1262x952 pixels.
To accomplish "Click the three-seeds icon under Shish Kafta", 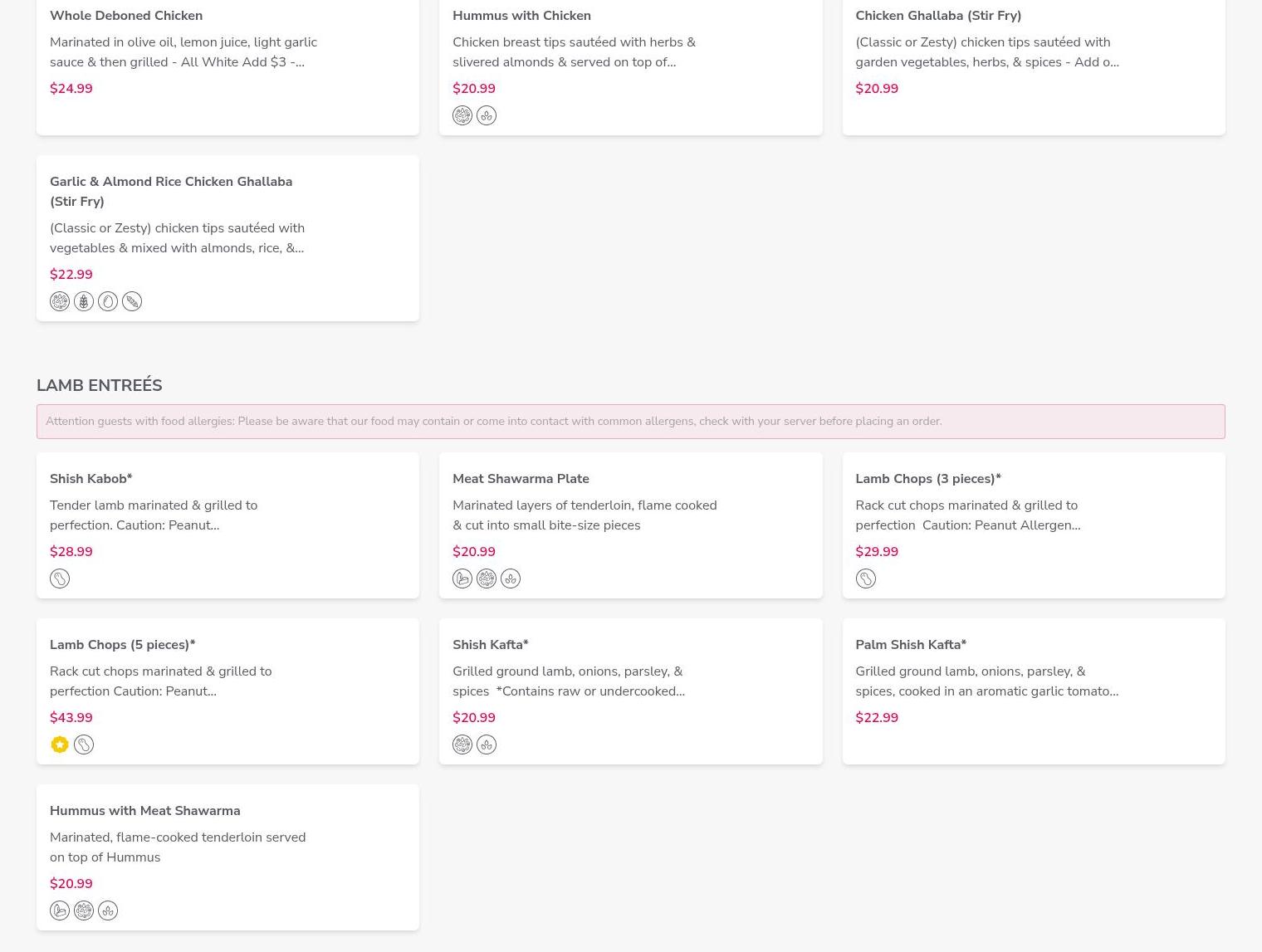I will (x=487, y=745).
